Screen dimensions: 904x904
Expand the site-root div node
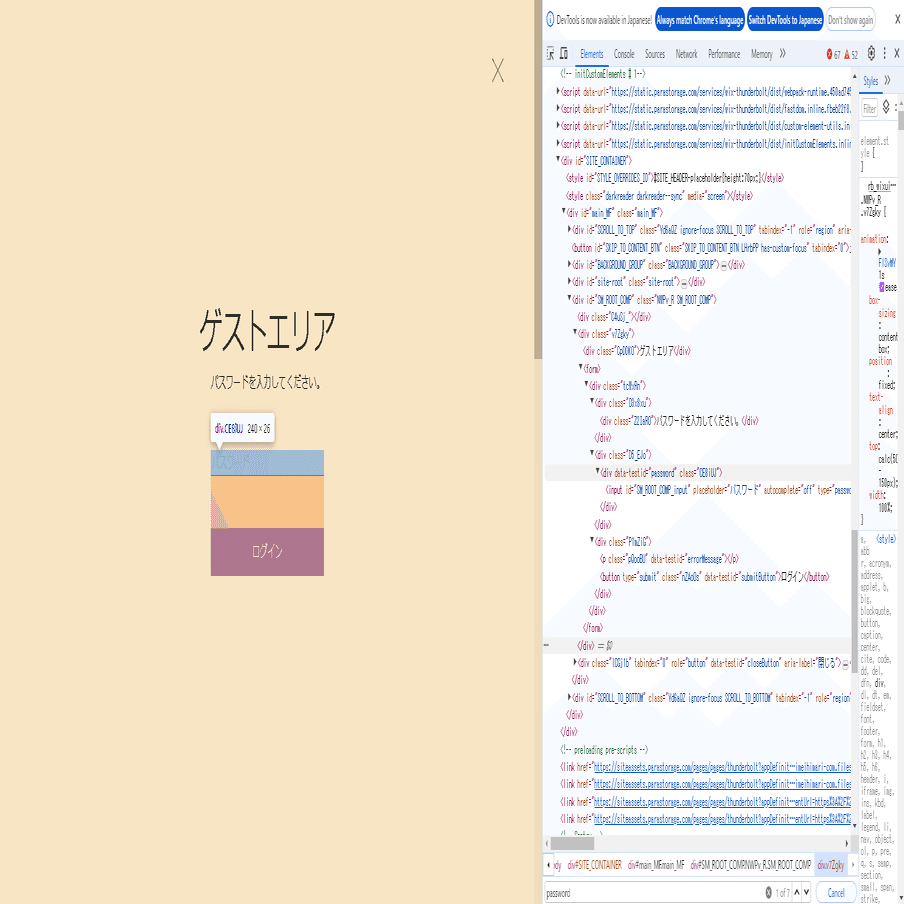point(570,281)
